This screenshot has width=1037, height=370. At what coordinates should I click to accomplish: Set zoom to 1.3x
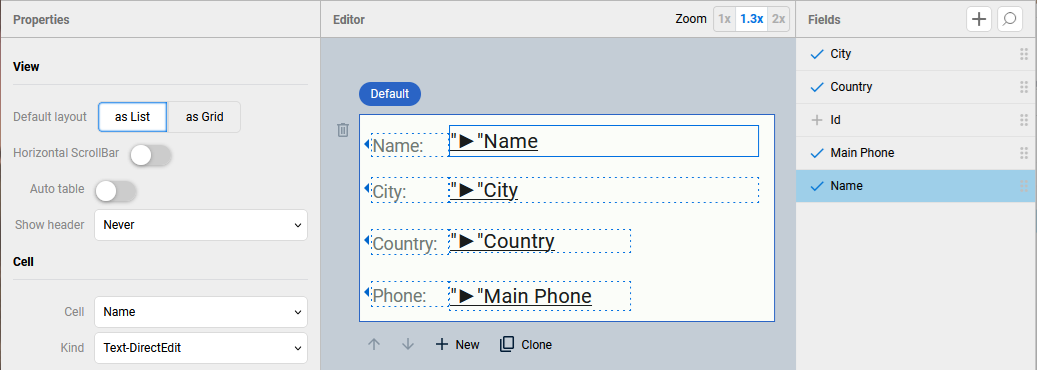point(751,19)
